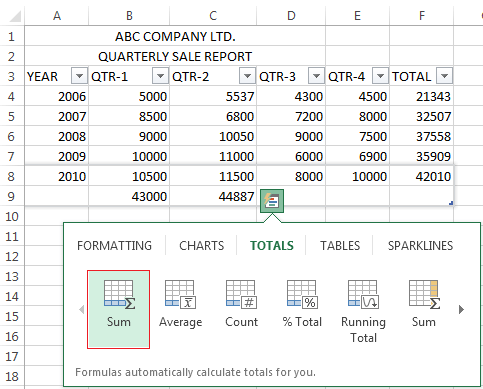Image resolution: width=483 pixels, height=389 pixels.
Task: Open the QTR-4 filter dropdown
Action: (x=380, y=76)
